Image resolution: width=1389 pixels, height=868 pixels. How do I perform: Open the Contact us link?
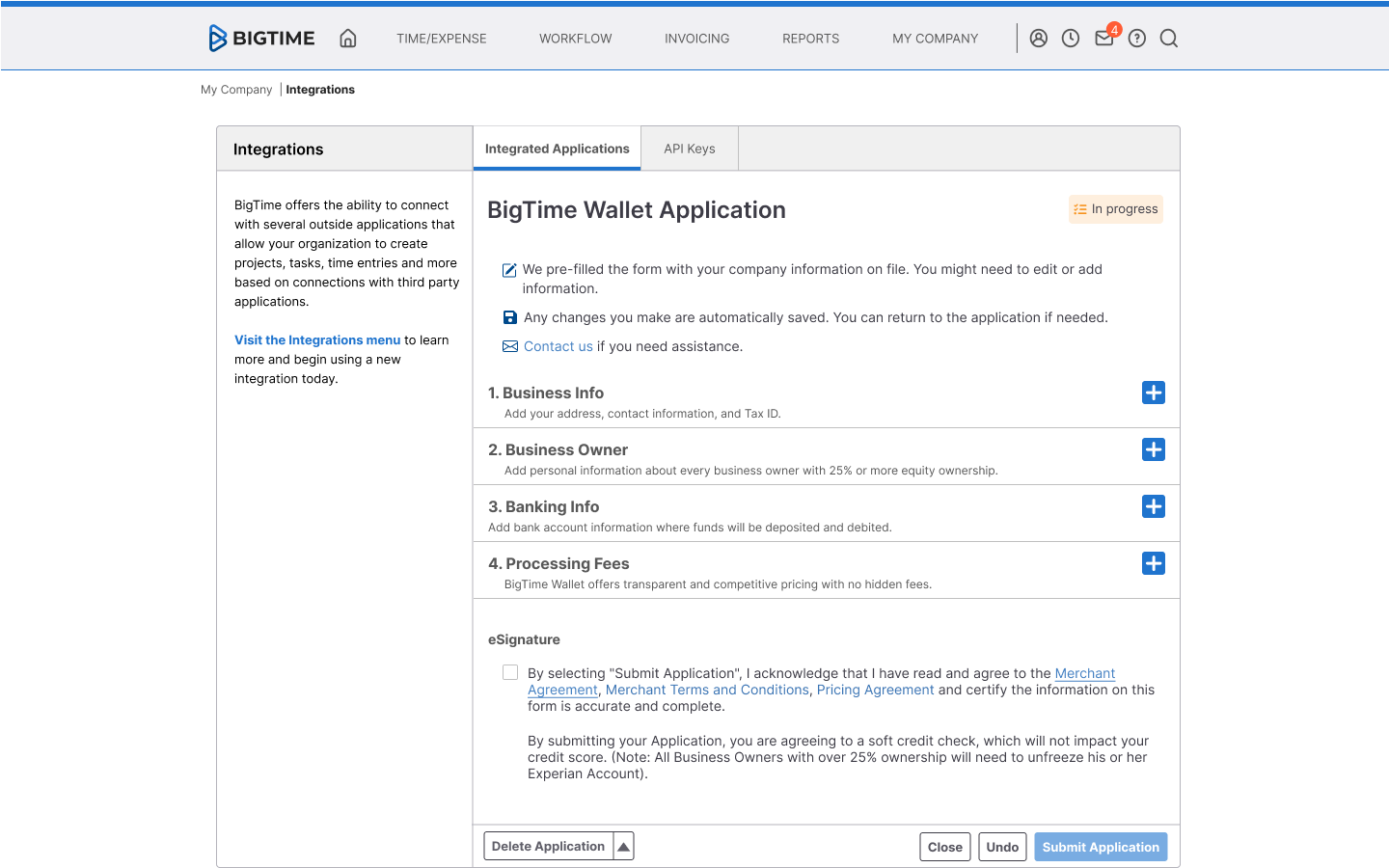tap(558, 346)
